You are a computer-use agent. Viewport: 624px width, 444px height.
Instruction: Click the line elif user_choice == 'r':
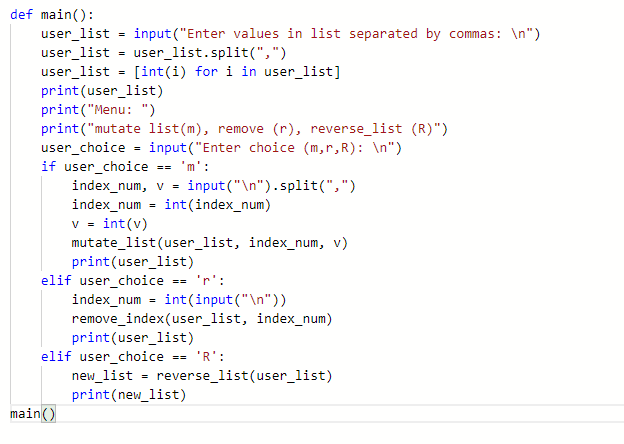tap(133, 281)
